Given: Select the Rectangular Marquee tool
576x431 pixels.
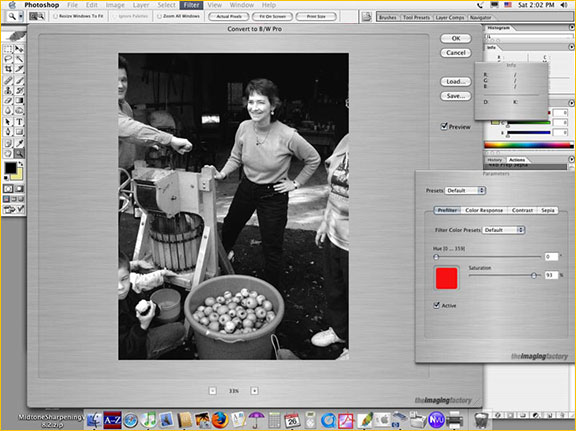Looking at the screenshot, I should [x=8, y=49].
